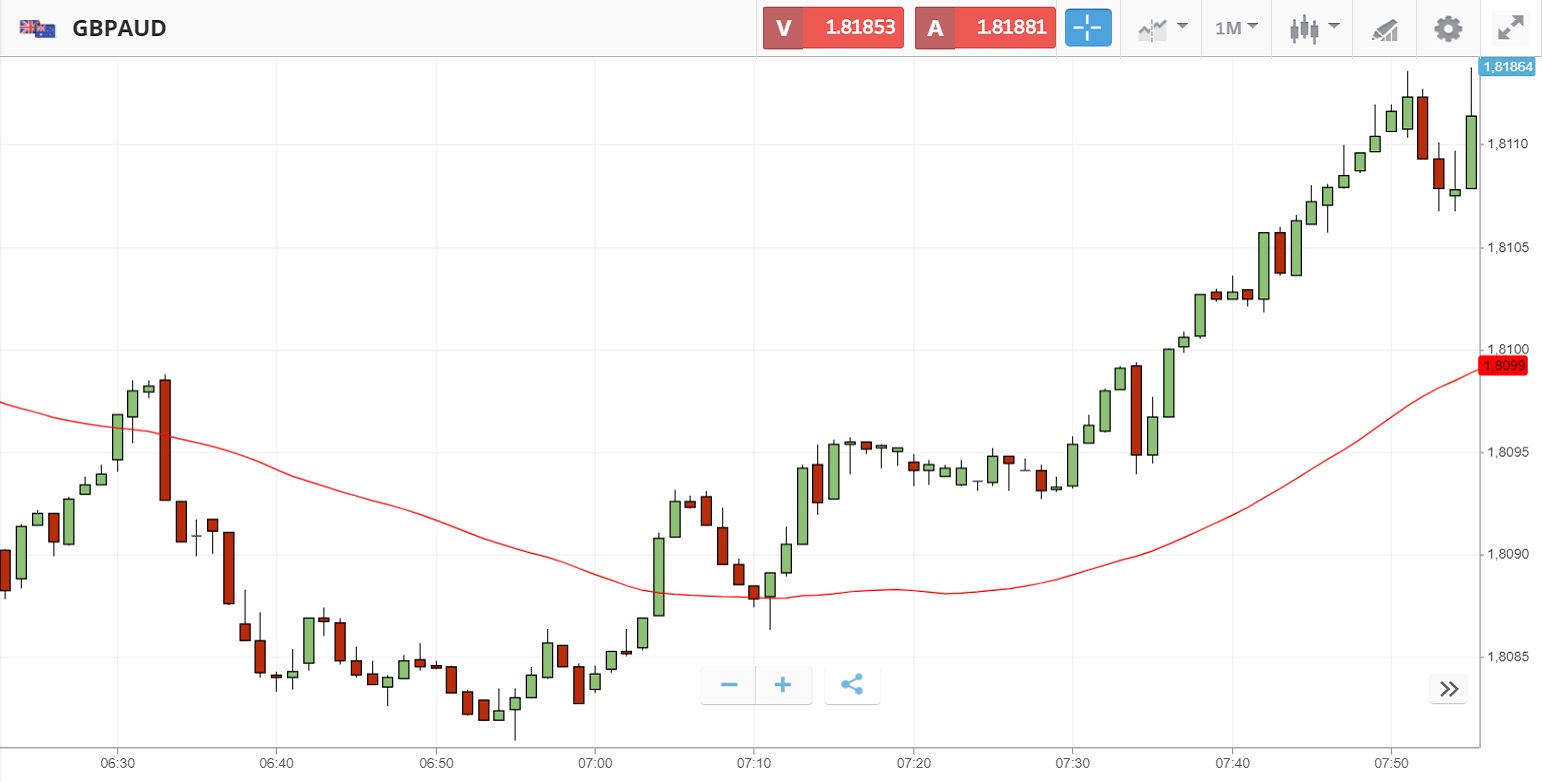
Task: Open chart settings gear
Action: (1448, 28)
